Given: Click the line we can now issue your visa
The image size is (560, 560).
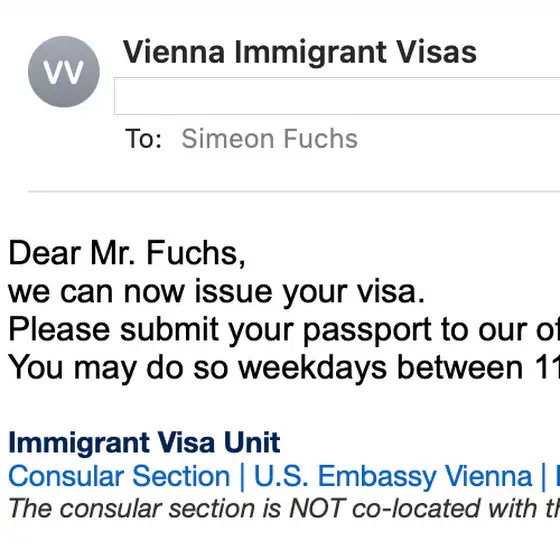Looking at the screenshot, I should point(217,292).
